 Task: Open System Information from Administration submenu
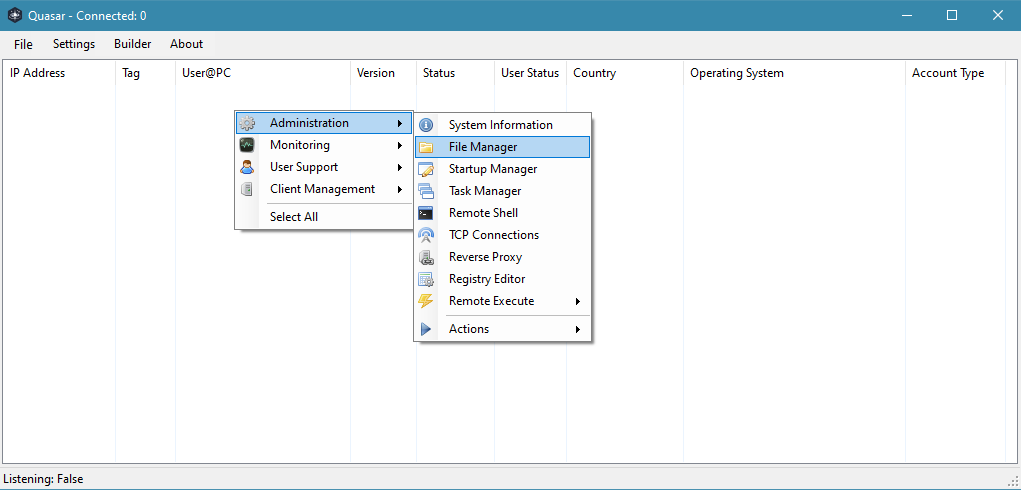(x=502, y=125)
